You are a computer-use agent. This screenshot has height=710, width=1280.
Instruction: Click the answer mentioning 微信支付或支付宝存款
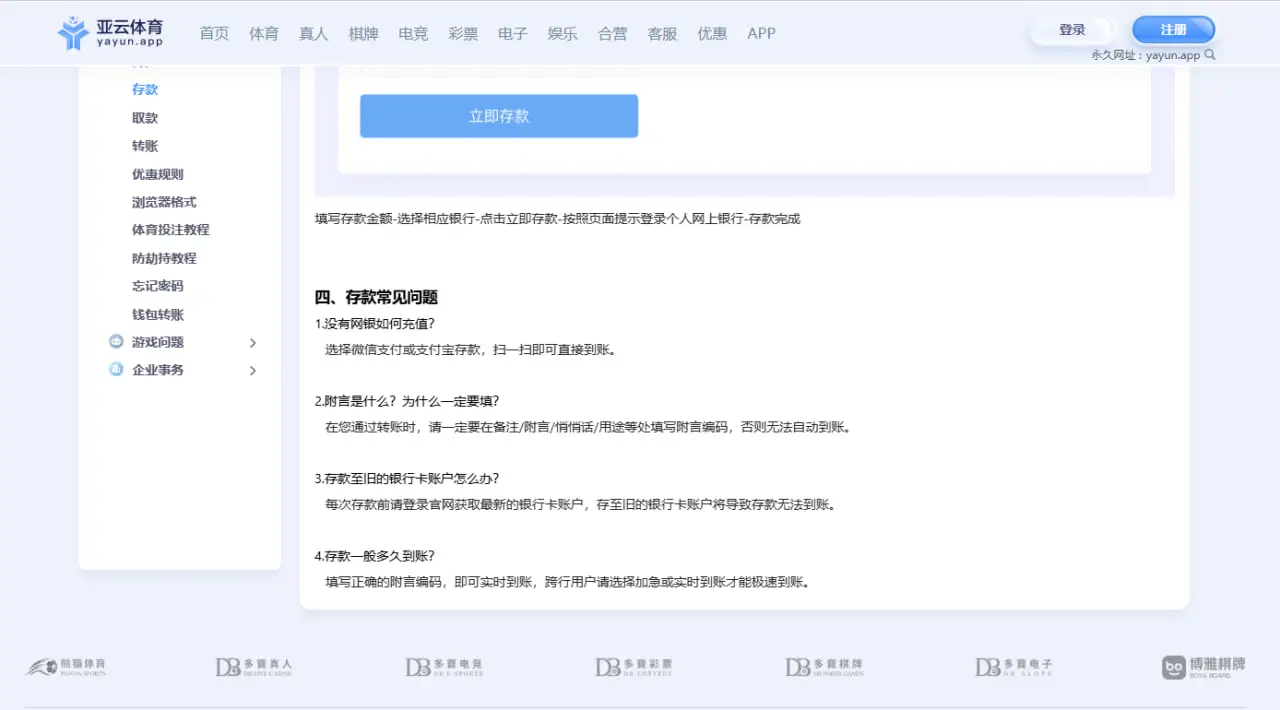click(470, 350)
